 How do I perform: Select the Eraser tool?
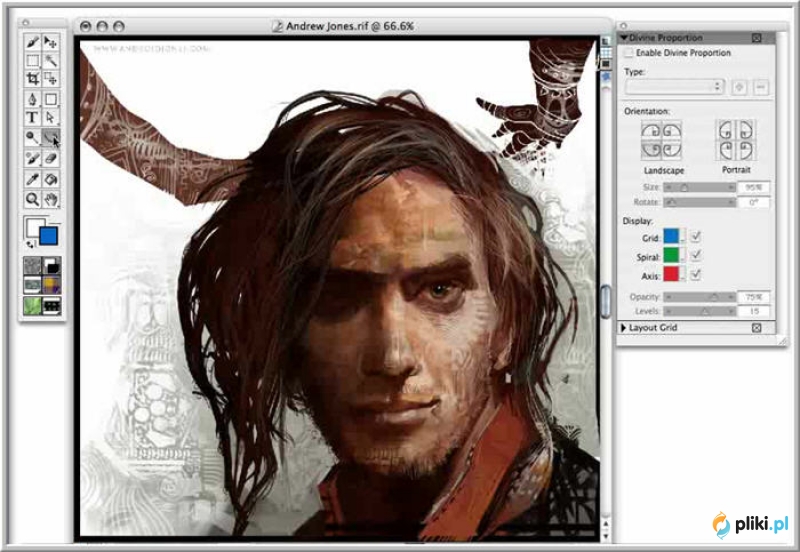(51, 159)
